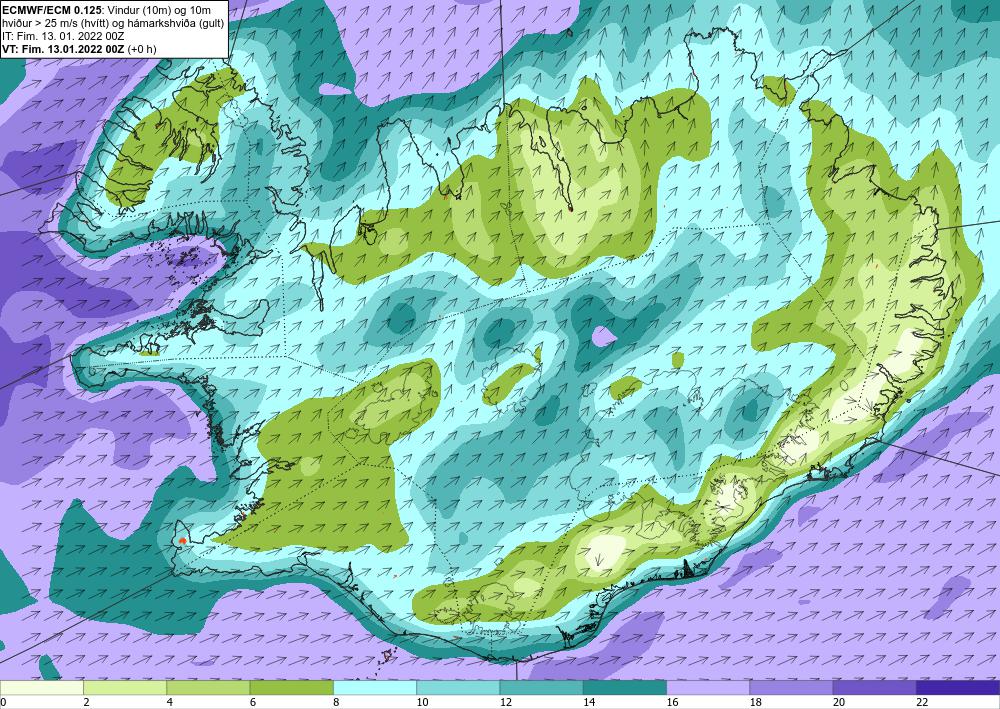Image resolution: width=1000 pixels, height=709 pixels.
Task: Click the "VT: Fim. 13.01.2022 00Z" valid time
Action: pyautogui.click(x=64, y=49)
